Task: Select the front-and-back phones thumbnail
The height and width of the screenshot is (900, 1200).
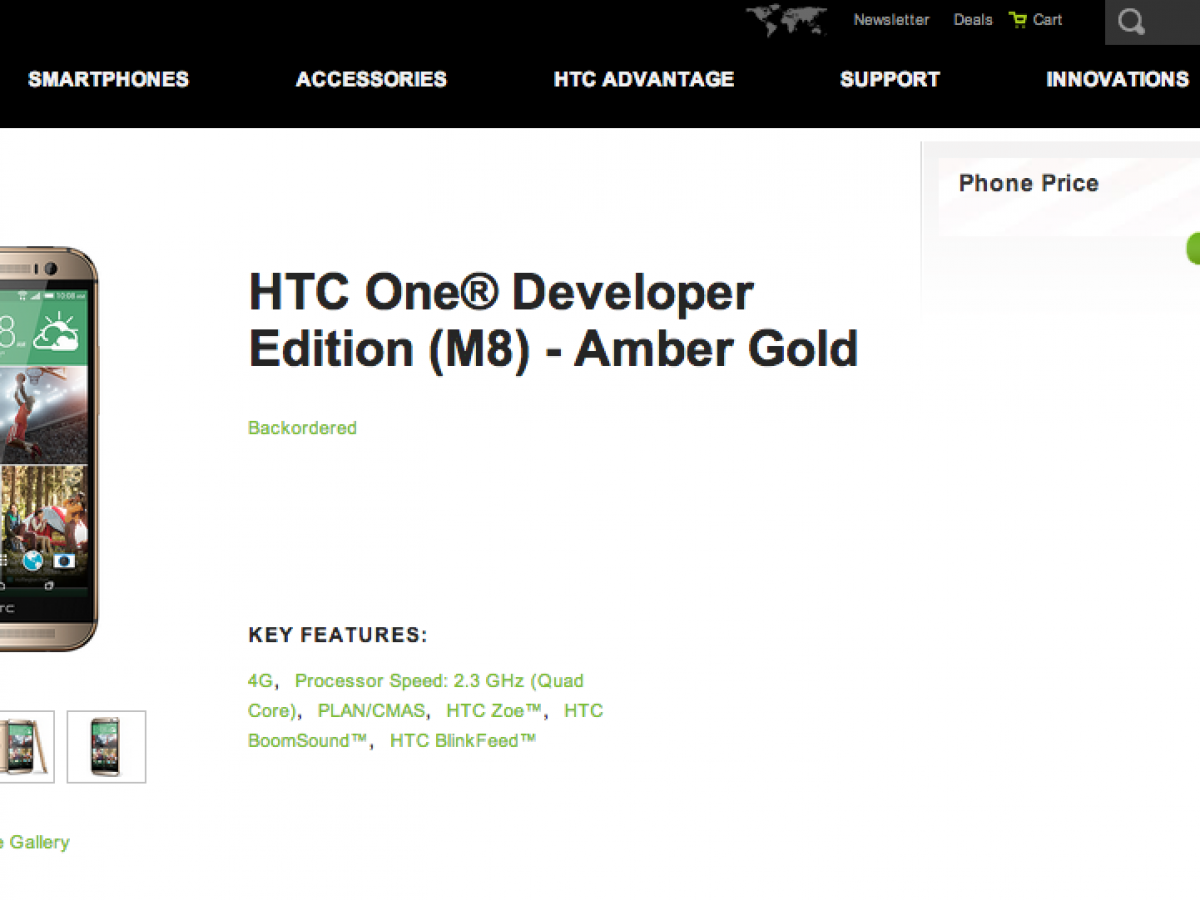Action: 27,746
